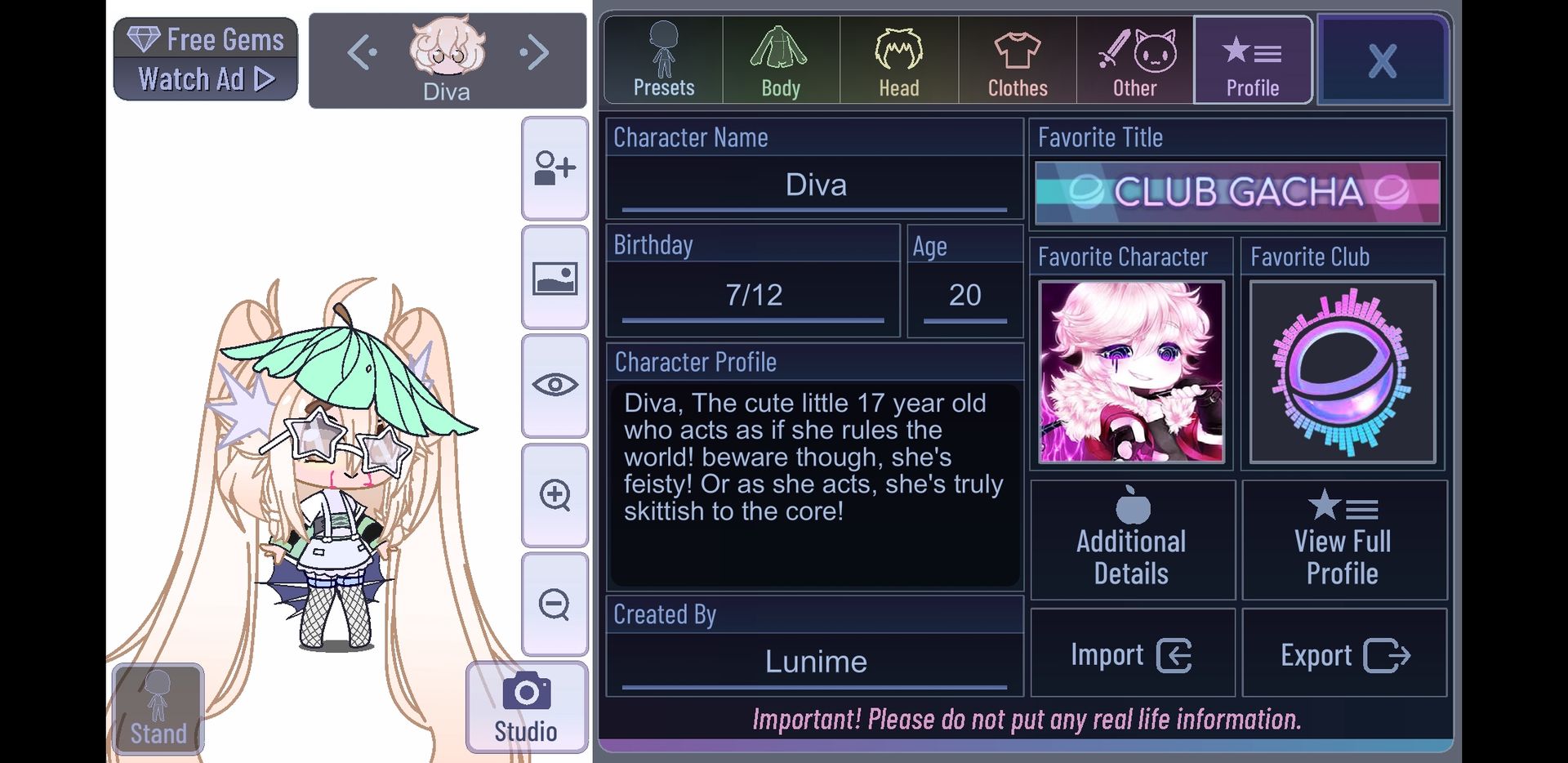Screen dimensions: 1568x763
Task: Click the Import button
Action: click(x=1133, y=654)
